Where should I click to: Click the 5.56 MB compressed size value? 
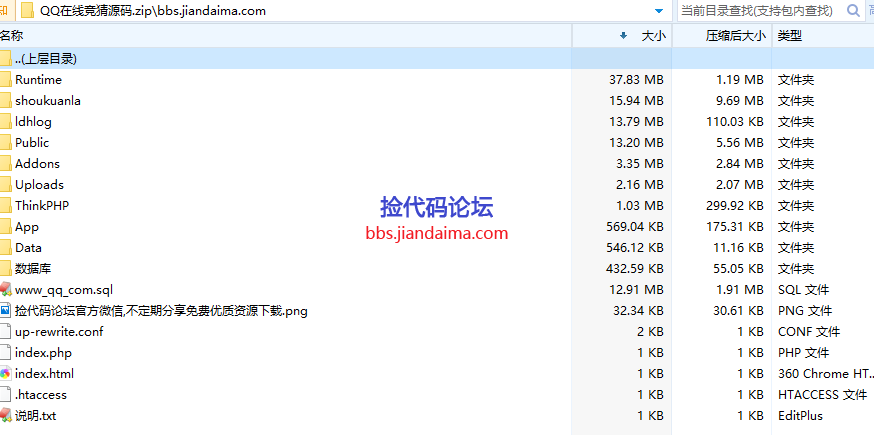(x=740, y=143)
